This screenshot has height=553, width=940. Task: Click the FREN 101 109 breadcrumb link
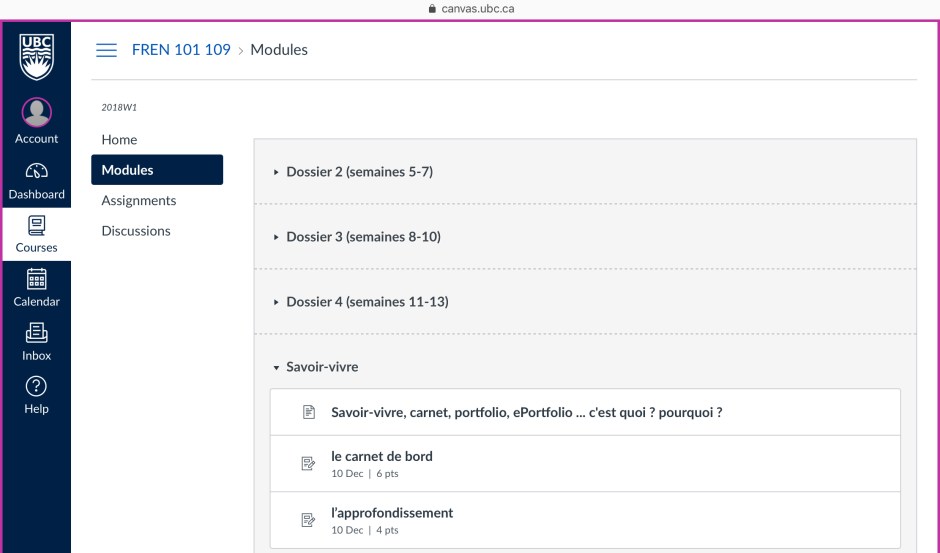(181, 50)
